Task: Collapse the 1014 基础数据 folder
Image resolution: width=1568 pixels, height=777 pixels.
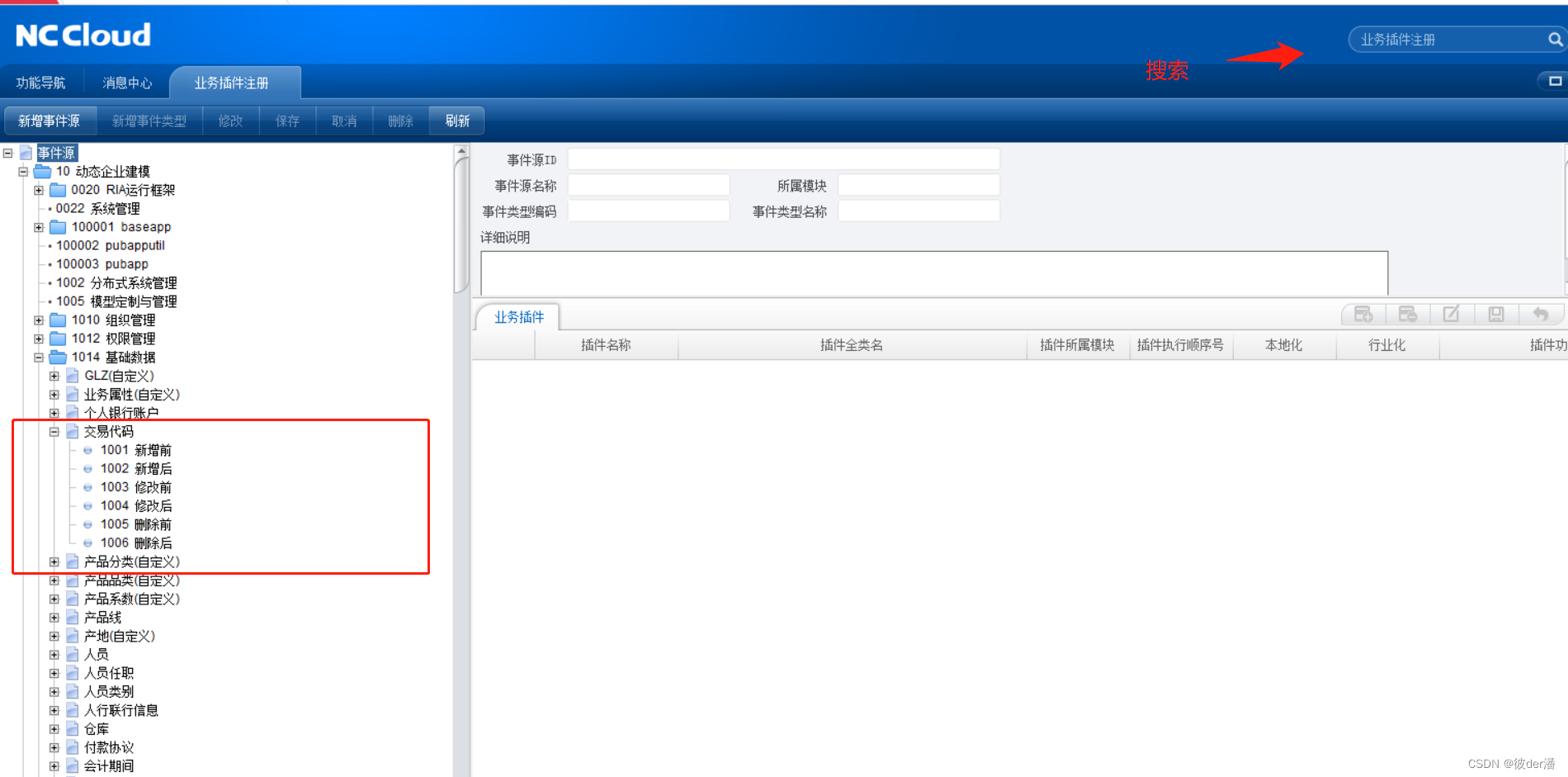Action: [38, 357]
